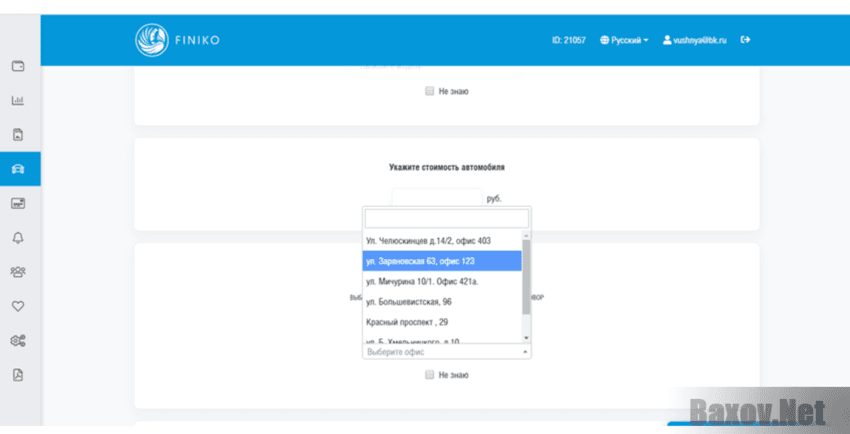Open the notifications bell icon
This screenshot has width=850, height=434.
point(18,237)
